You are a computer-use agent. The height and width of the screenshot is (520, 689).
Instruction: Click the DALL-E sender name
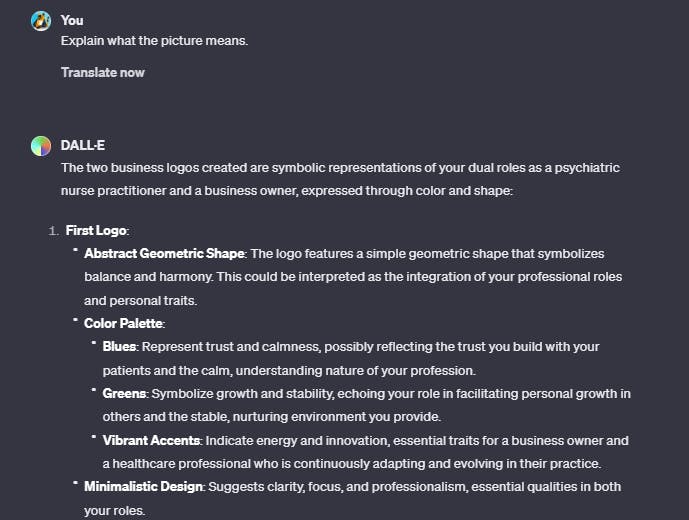pyautogui.click(x=82, y=145)
